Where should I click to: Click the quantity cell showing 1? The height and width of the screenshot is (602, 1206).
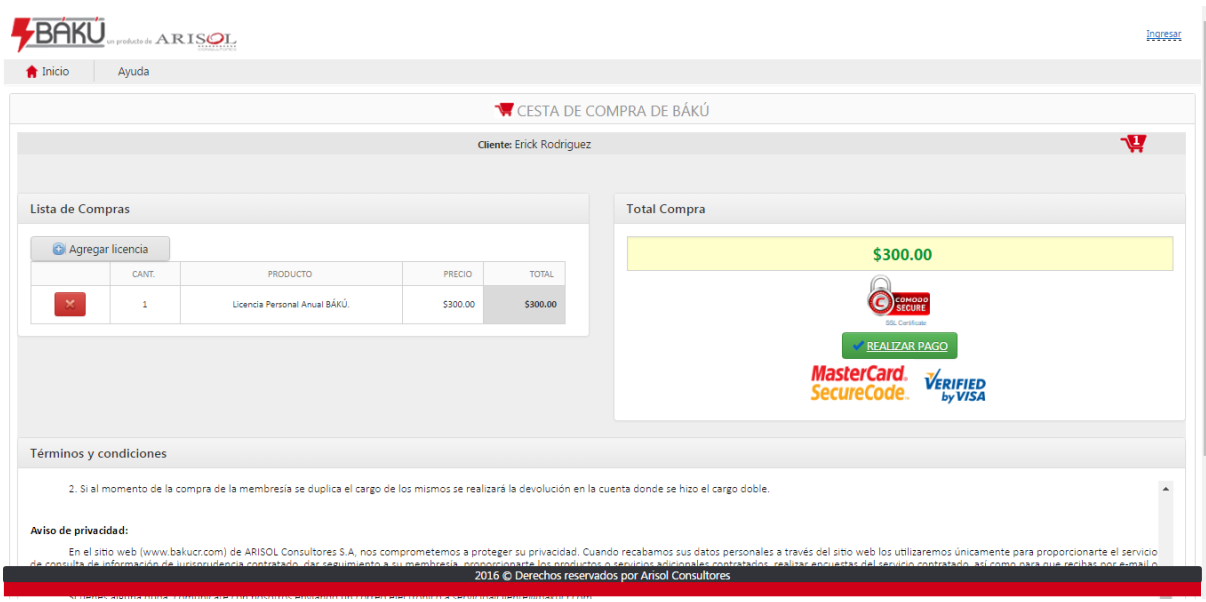click(x=145, y=304)
